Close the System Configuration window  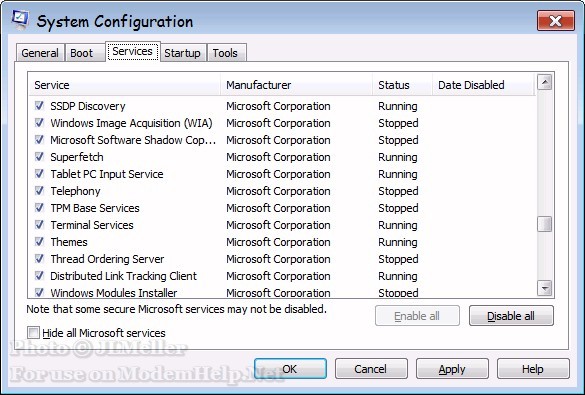[x=556, y=21]
